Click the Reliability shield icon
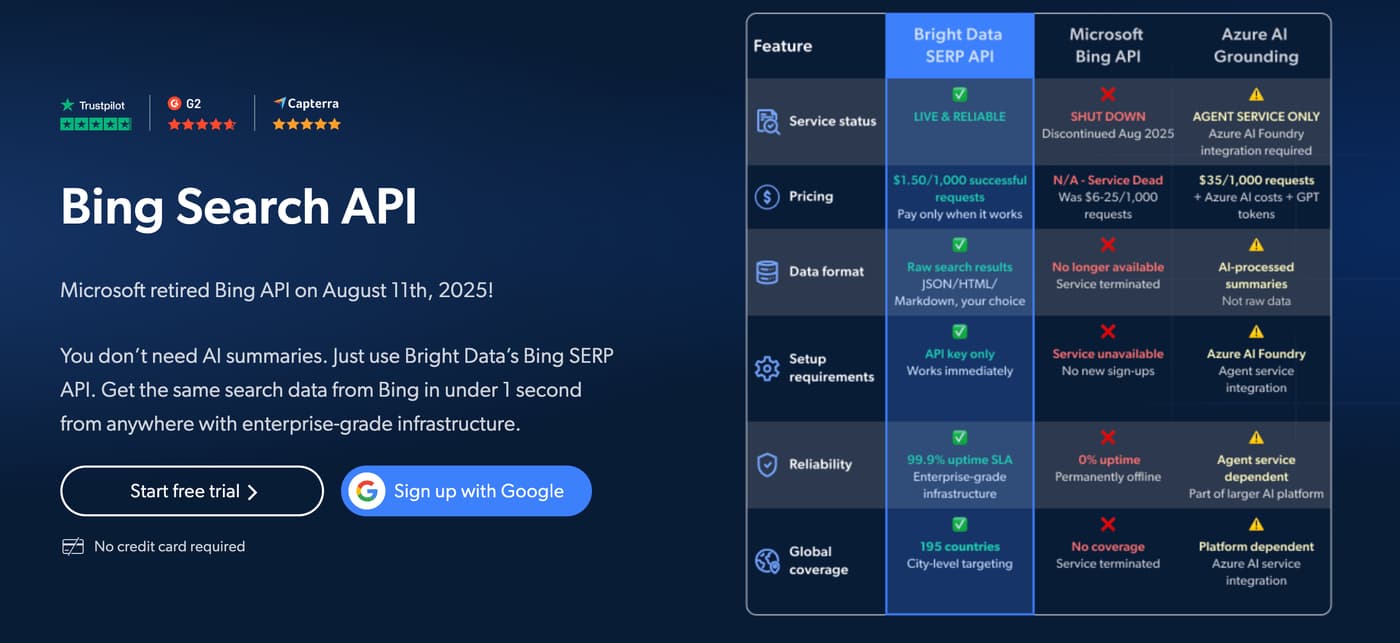Viewport: 1400px width, 643px height. (767, 464)
